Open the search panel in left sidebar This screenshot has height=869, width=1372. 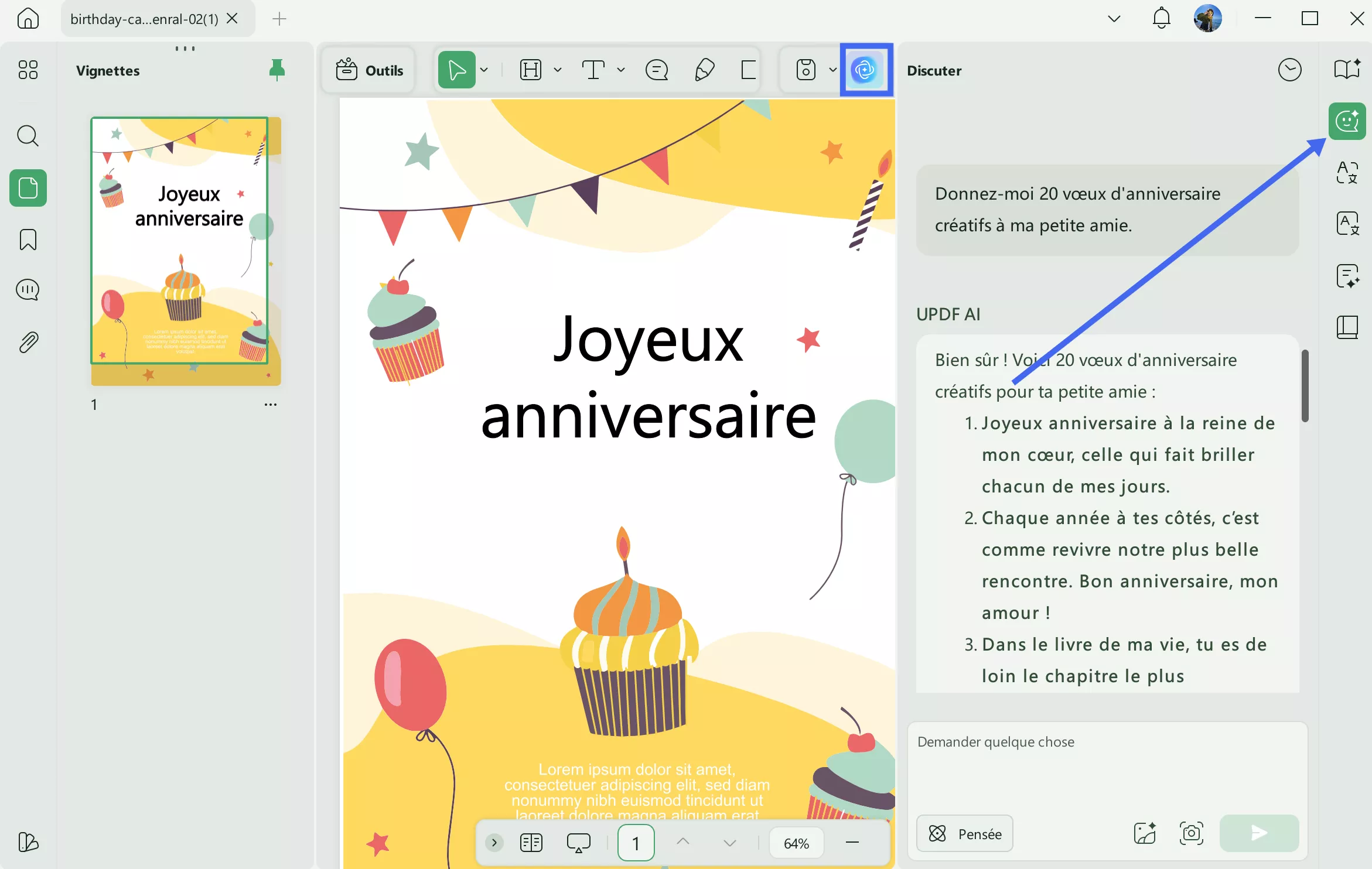pyautogui.click(x=28, y=136)
